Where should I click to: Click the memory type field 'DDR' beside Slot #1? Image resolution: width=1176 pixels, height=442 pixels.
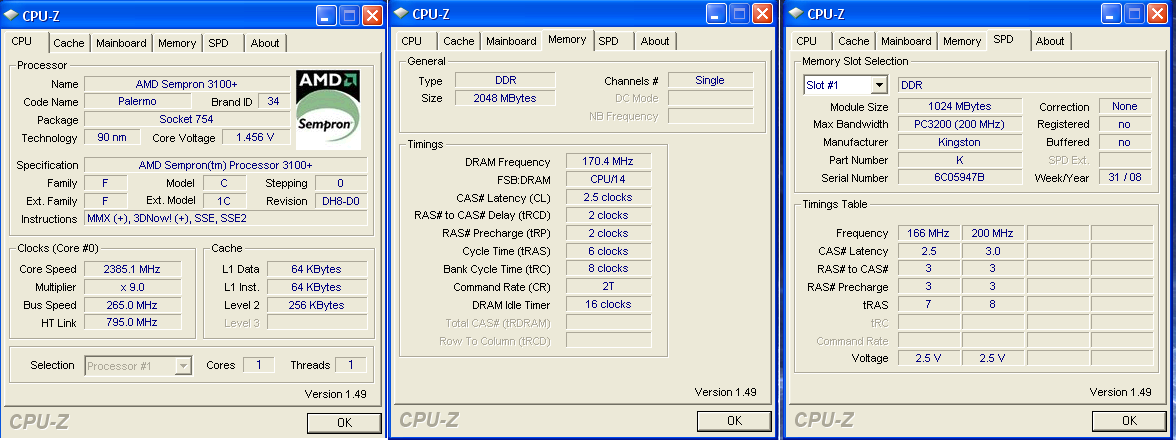(1024, 85)
